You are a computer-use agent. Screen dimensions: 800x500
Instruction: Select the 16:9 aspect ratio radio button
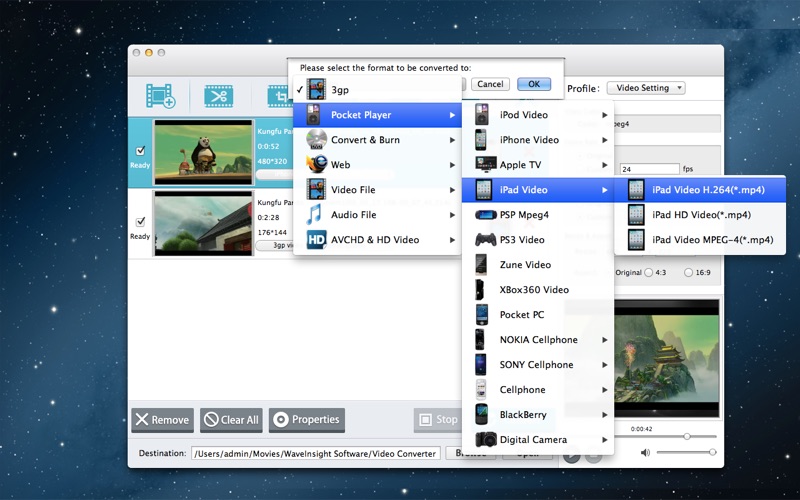tap(688, 272)
